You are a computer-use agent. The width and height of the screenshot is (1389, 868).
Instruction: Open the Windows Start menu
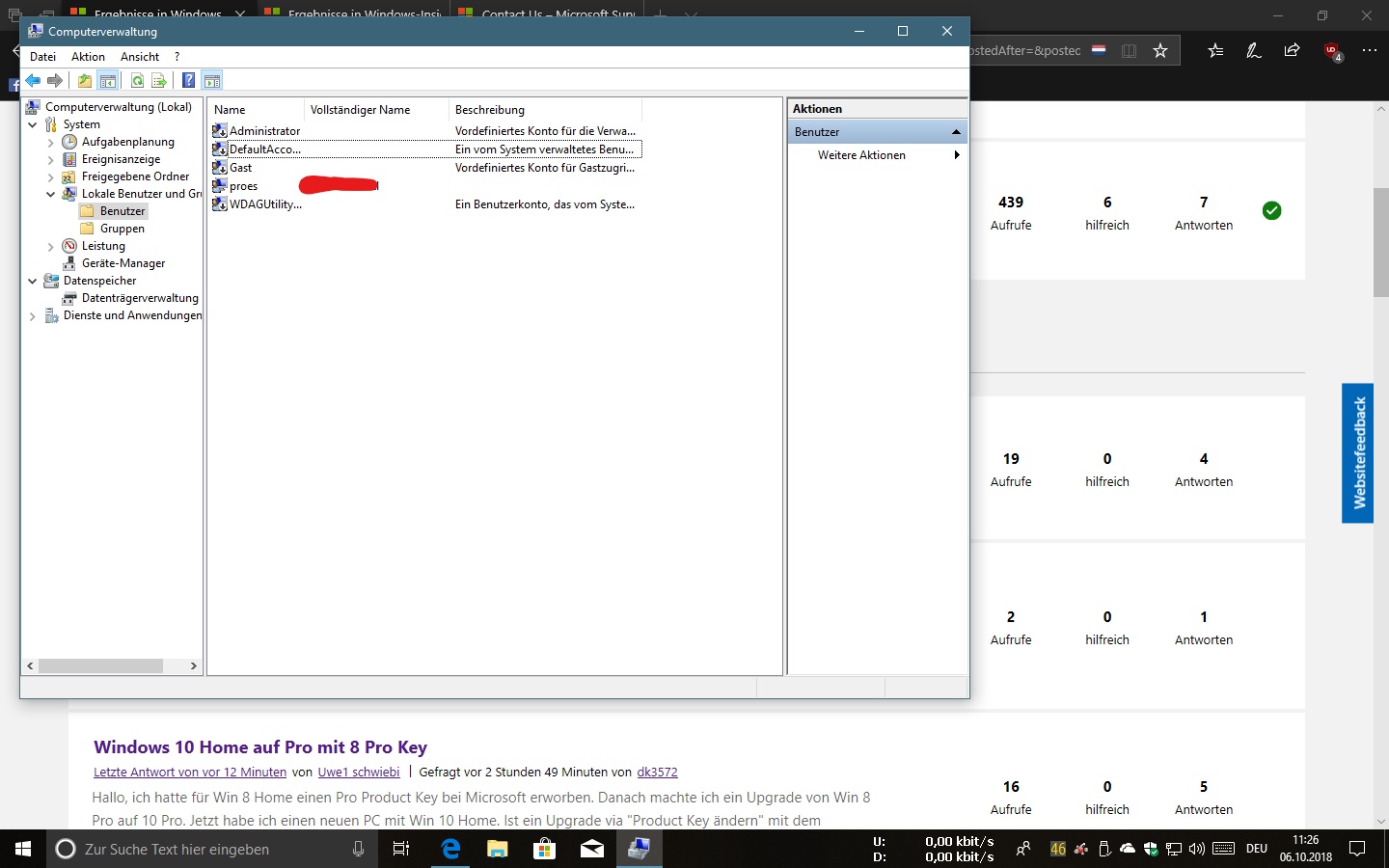[23, 849]
